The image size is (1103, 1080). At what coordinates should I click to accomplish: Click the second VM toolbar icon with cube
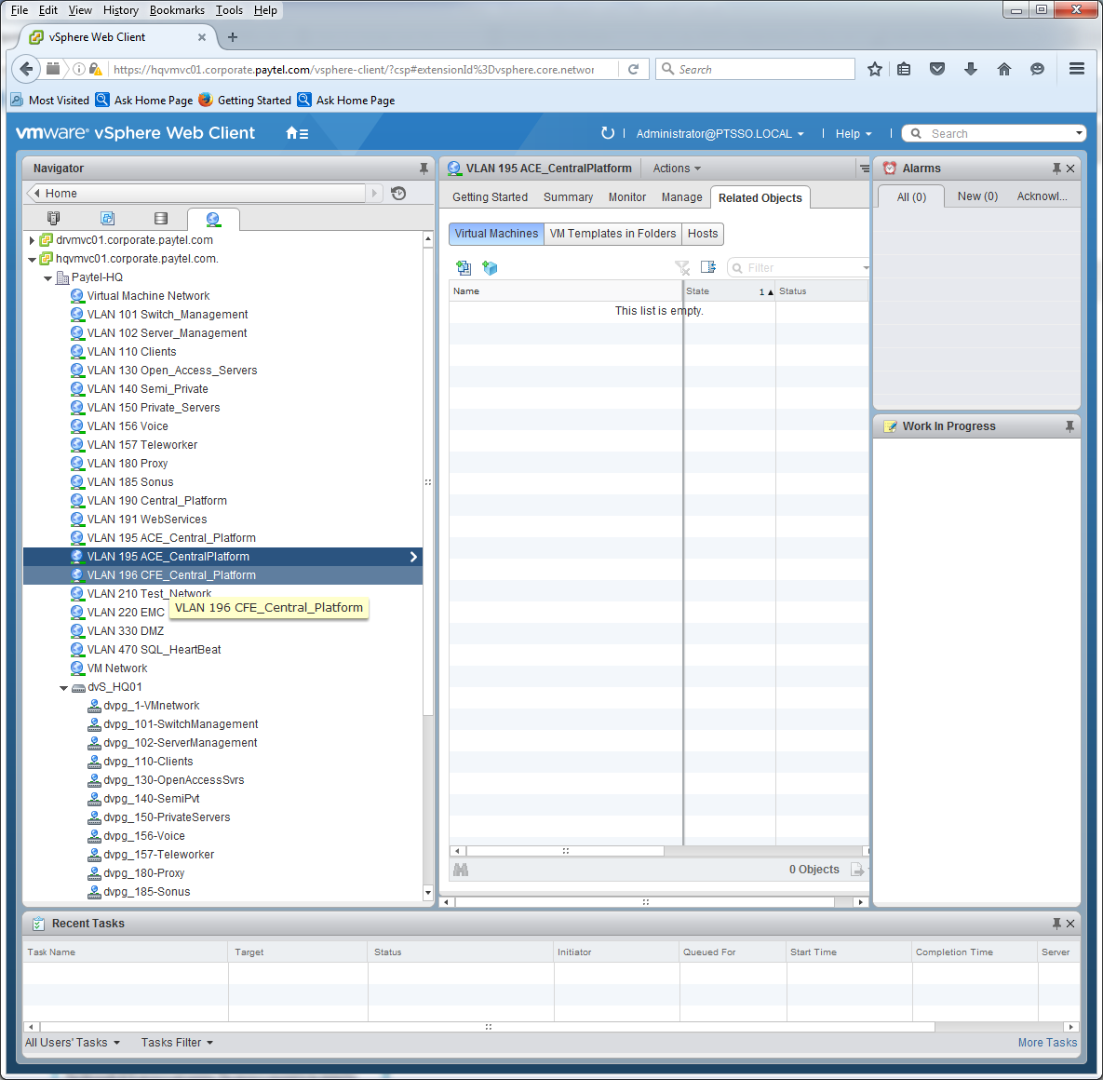[x=490, y=267]
